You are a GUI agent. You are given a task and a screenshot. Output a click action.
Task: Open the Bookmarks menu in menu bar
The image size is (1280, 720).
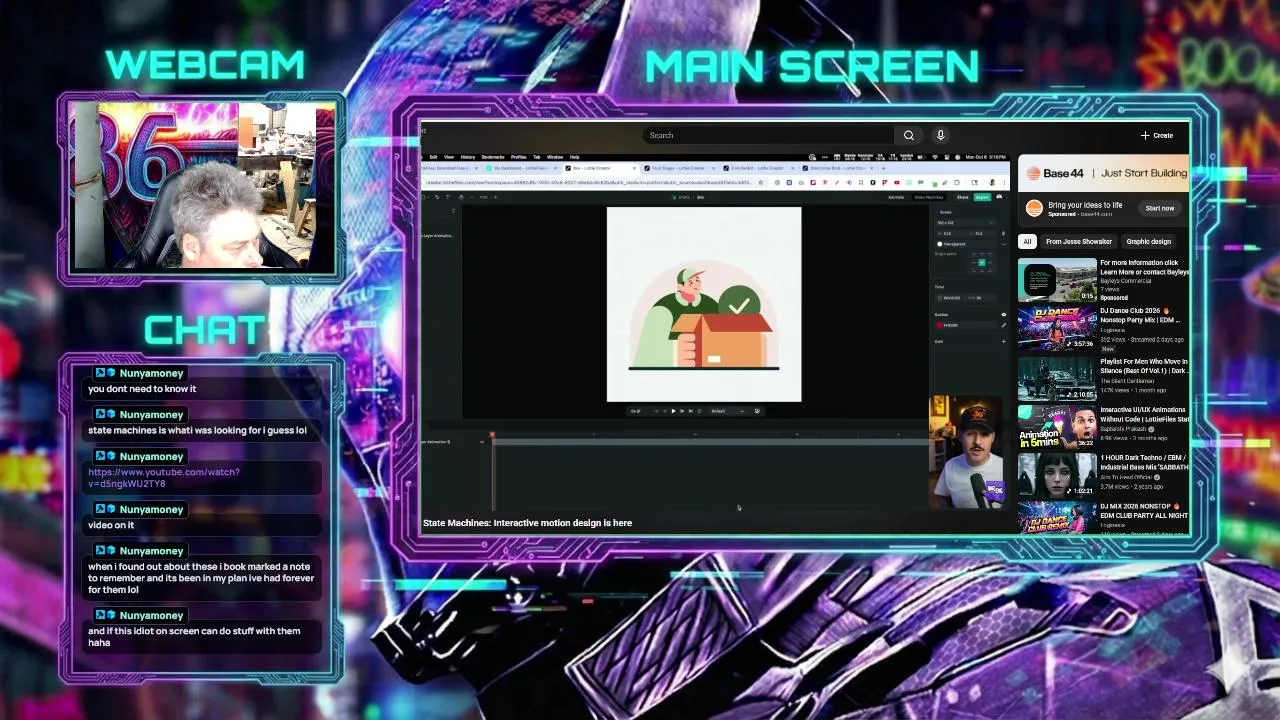493,157
